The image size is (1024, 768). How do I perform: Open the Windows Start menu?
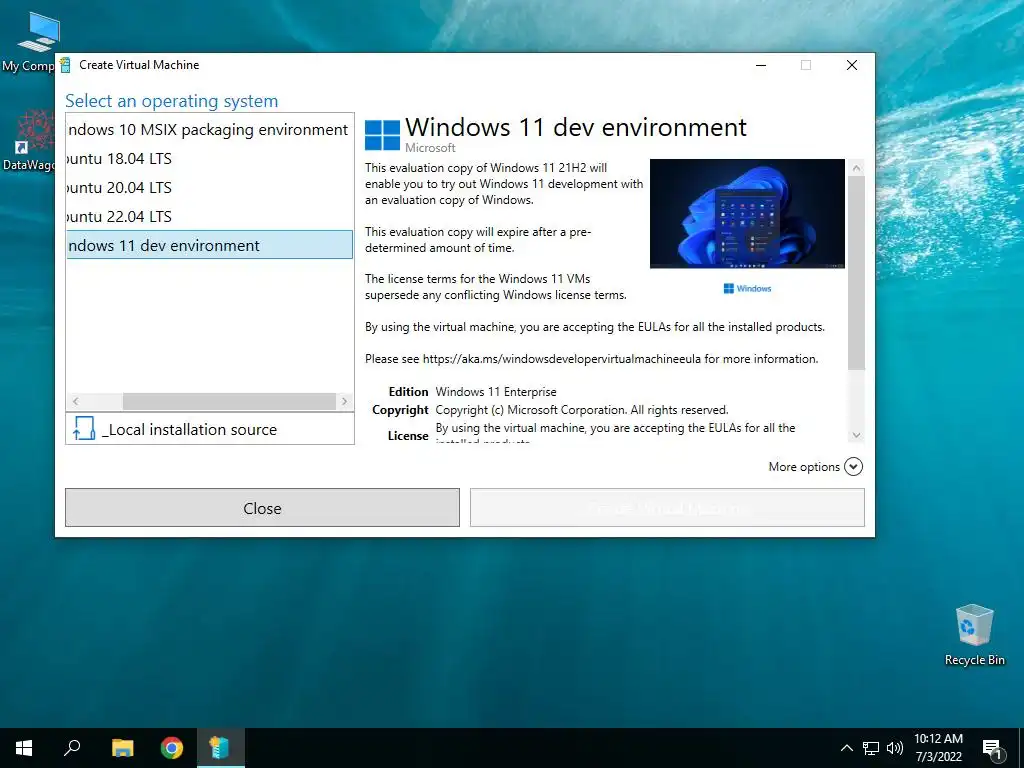coord(24,748)
